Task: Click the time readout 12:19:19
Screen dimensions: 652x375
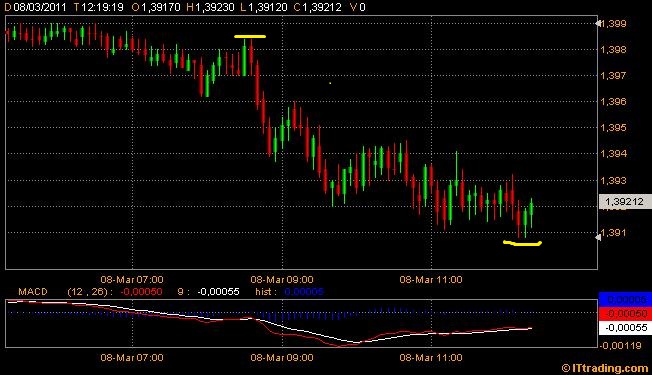Action: coord(103,7)
